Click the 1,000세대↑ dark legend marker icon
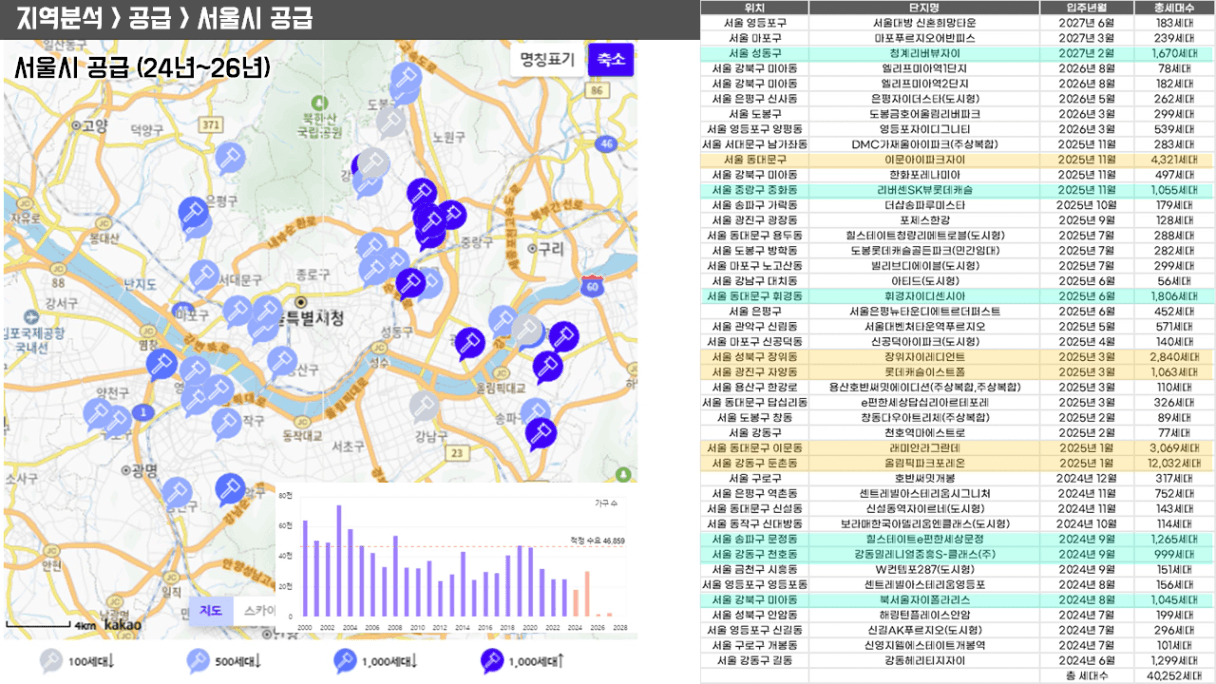Viewport: 1216px width, 684px height. (x=491, y=661)
